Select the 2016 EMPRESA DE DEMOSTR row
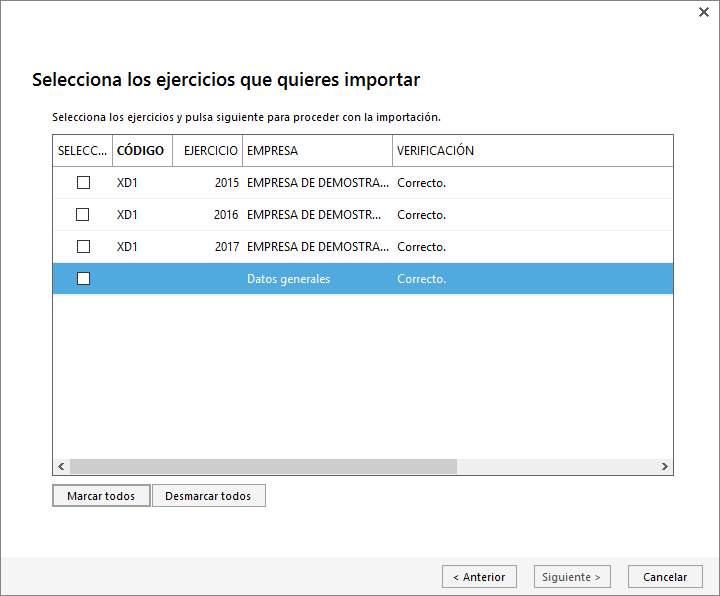Screen dimensions: 720x596 coord(313,215)
